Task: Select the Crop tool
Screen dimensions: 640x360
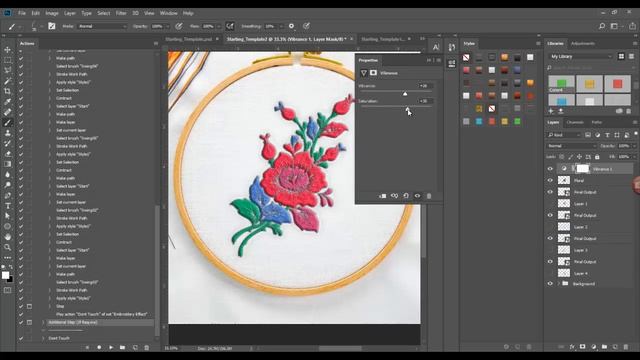Action: pos(8,91)
